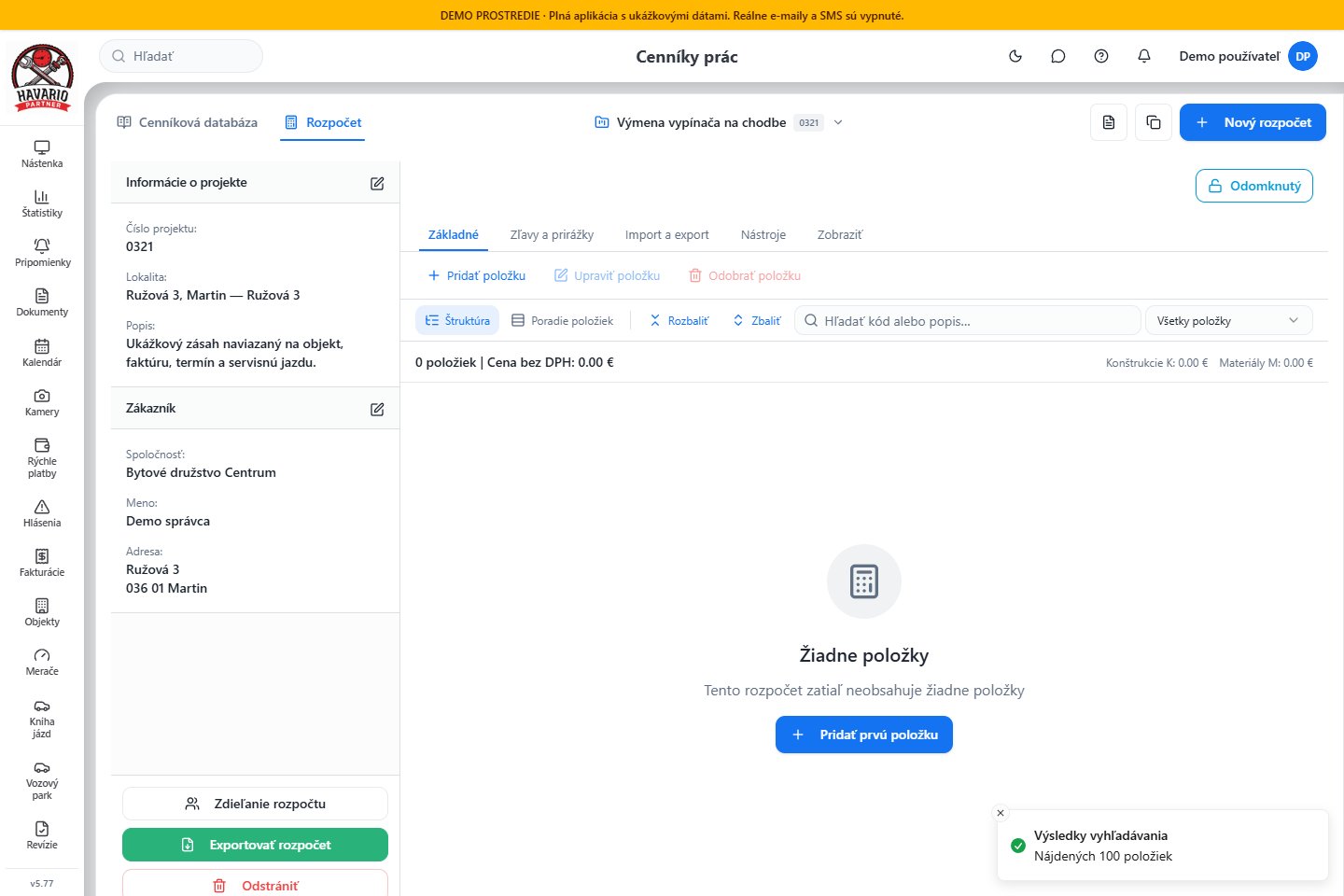
Task: Switch to Cenníková databáza tab
Action: (187, 122)
